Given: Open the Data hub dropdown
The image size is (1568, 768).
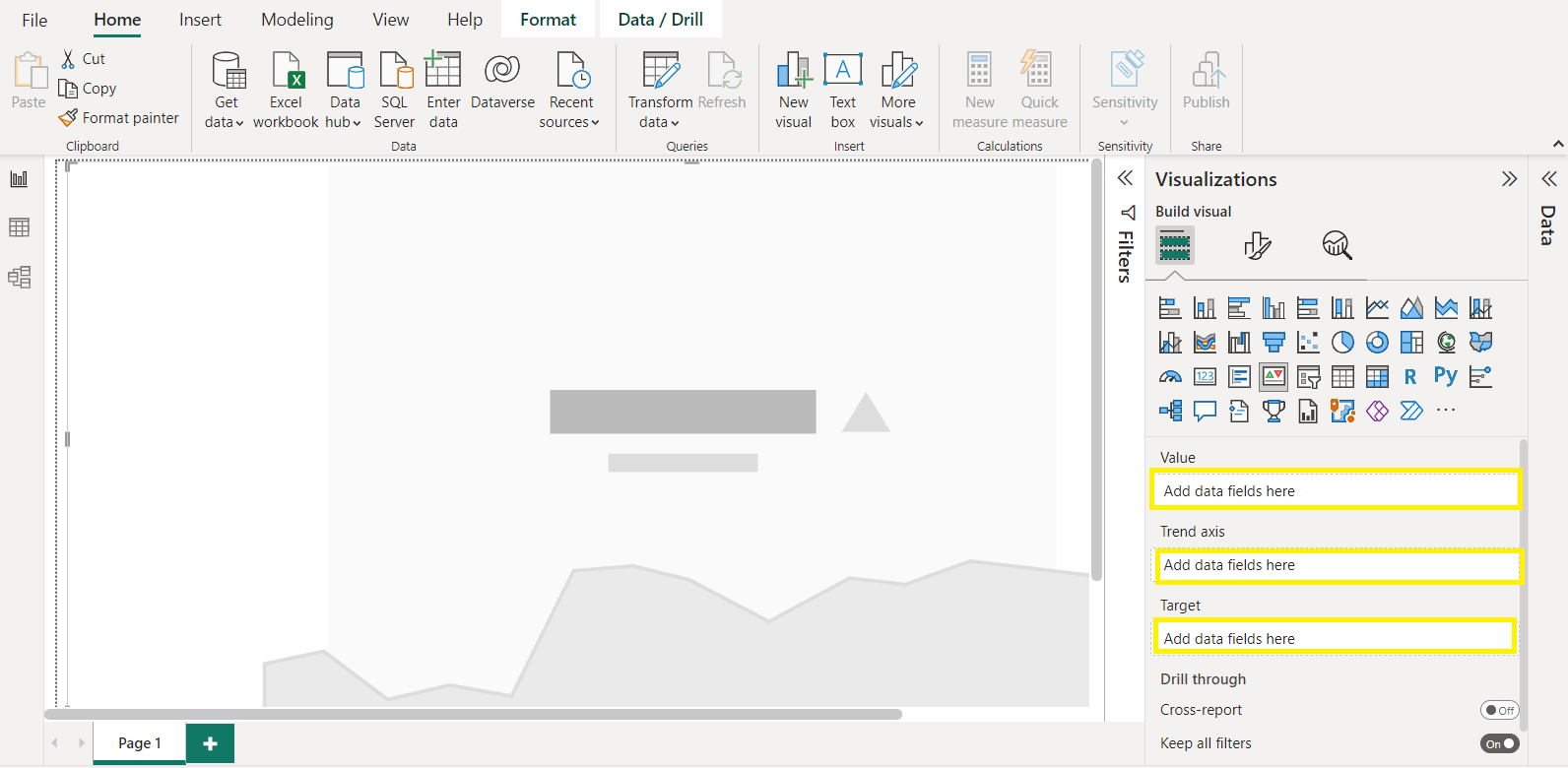Looking at the screenshot, I should point(344,111).
